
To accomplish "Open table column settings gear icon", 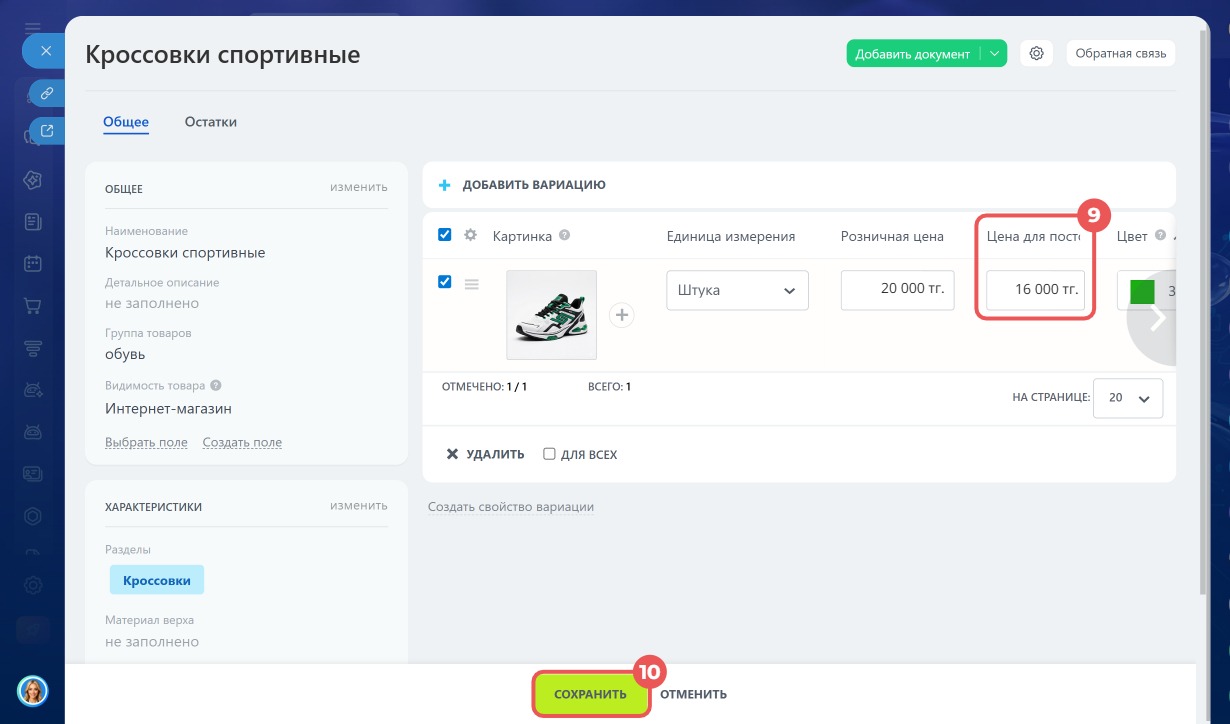I will tap(471, 235).
